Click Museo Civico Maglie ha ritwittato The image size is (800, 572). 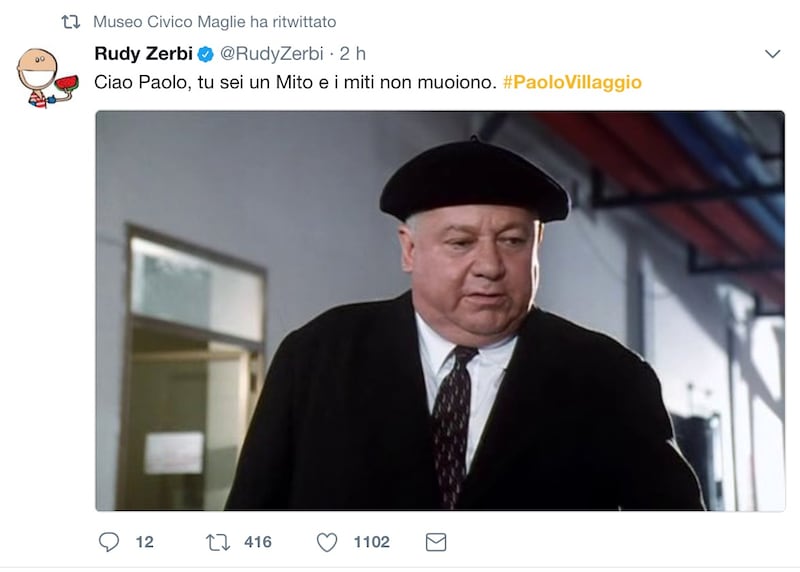214,22
